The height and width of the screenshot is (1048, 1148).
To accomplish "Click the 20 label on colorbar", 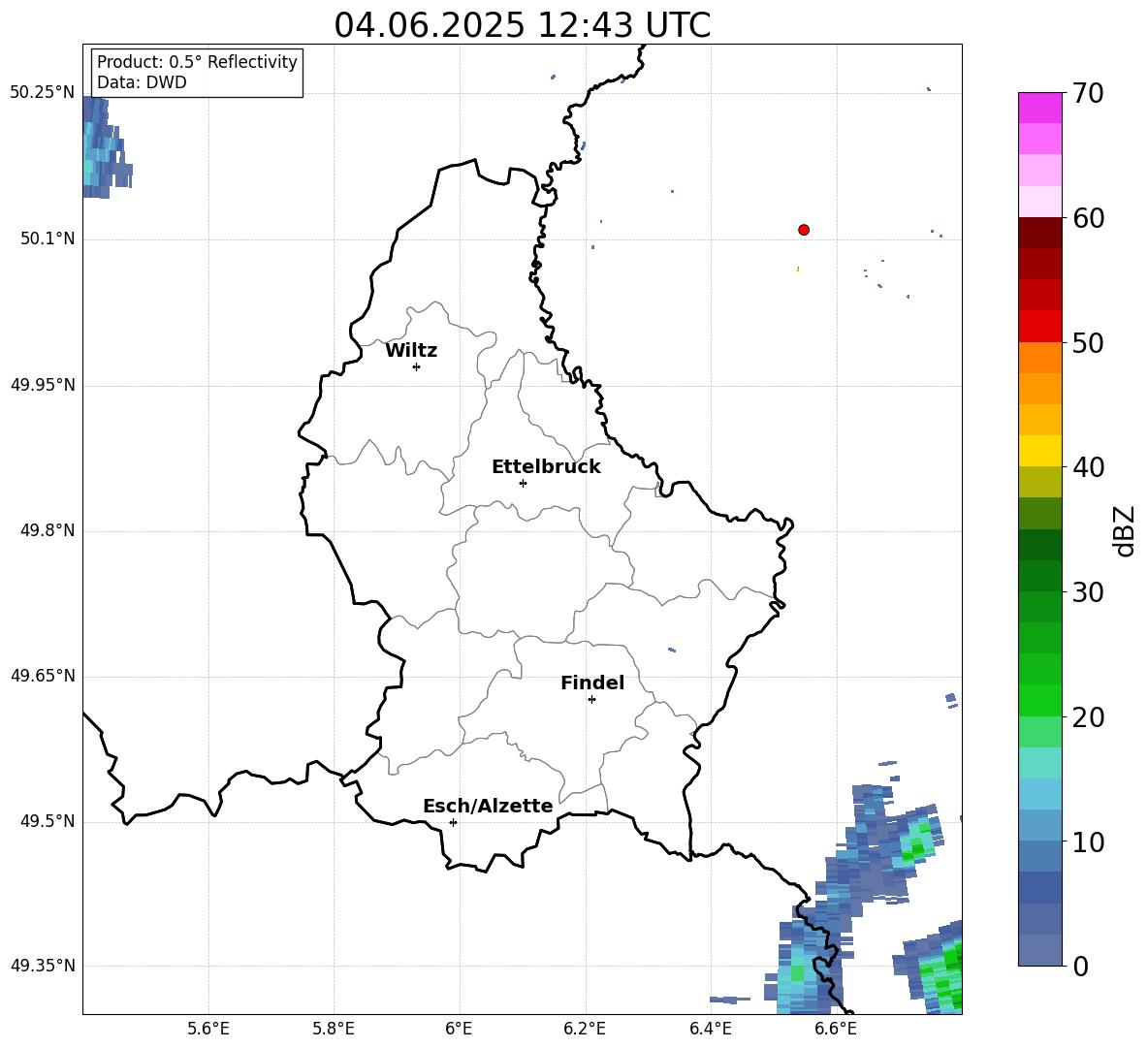I will (1088, 717).
